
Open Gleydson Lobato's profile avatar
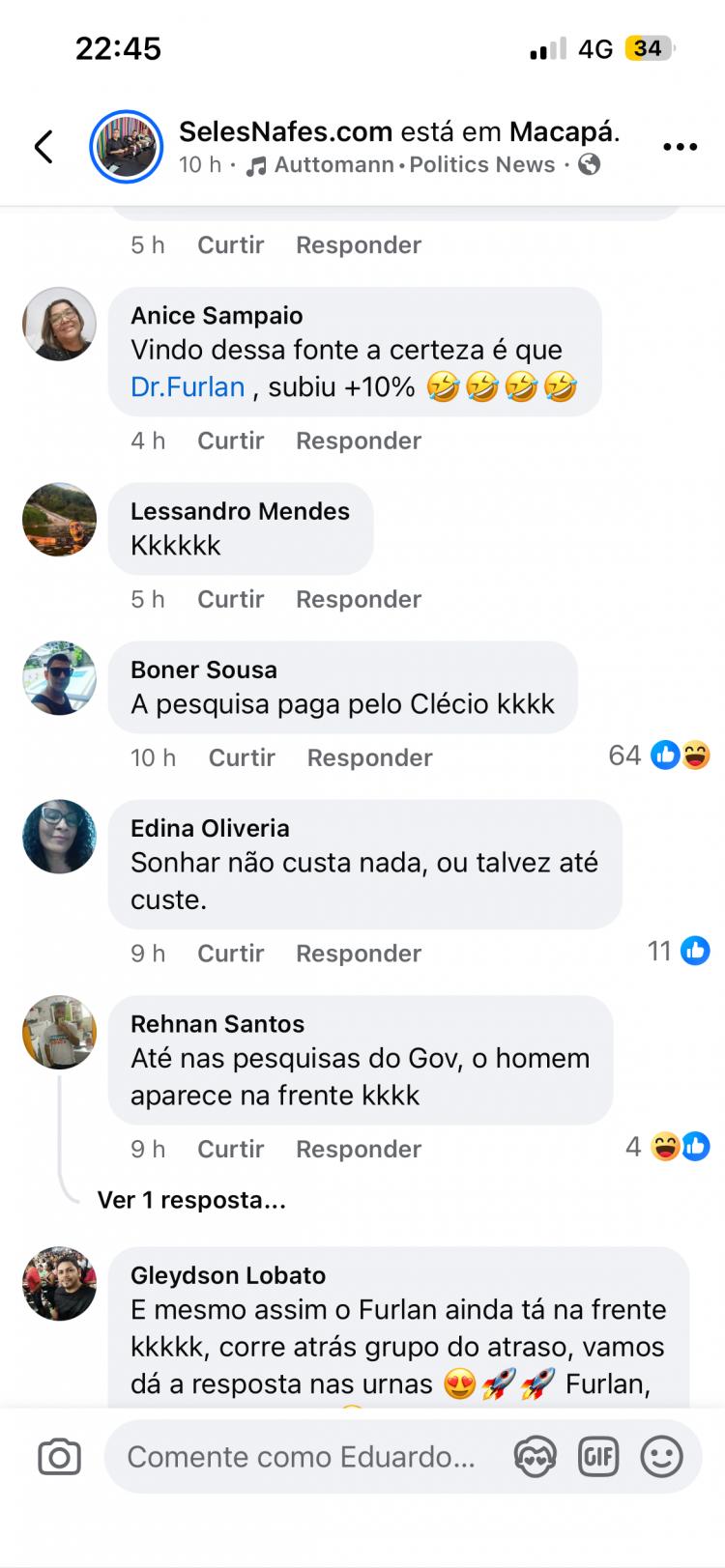point(60,1283)
